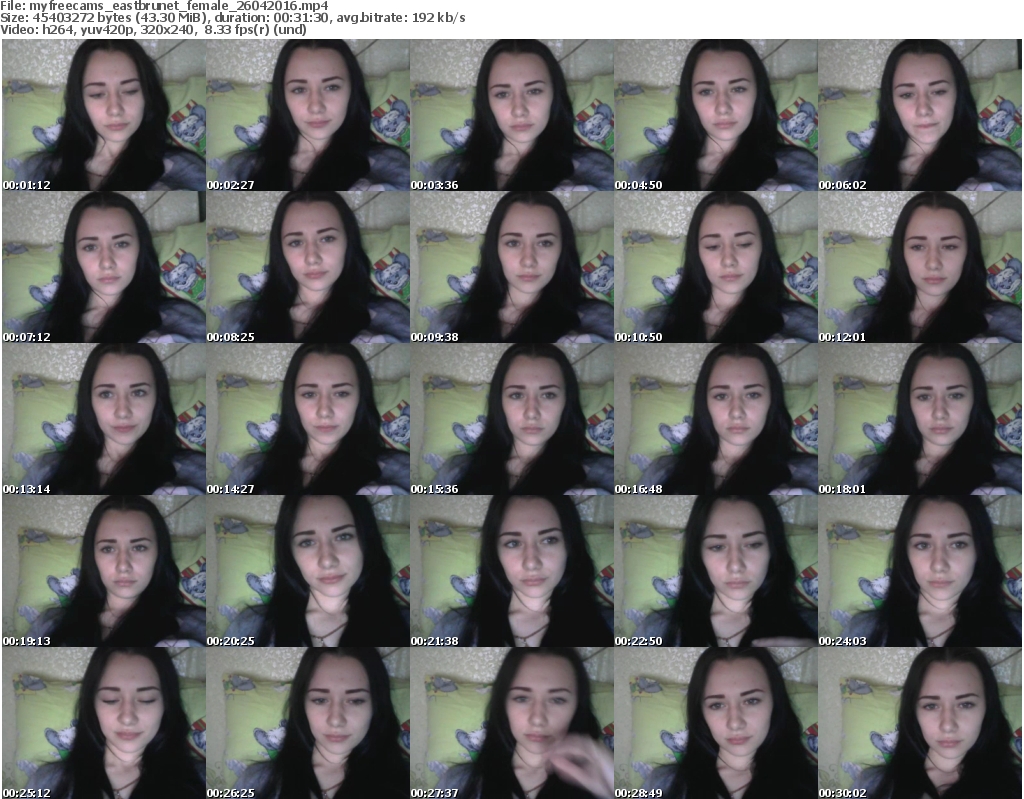Pick the frame stamped 00:15:36

[x=512, y=419]
